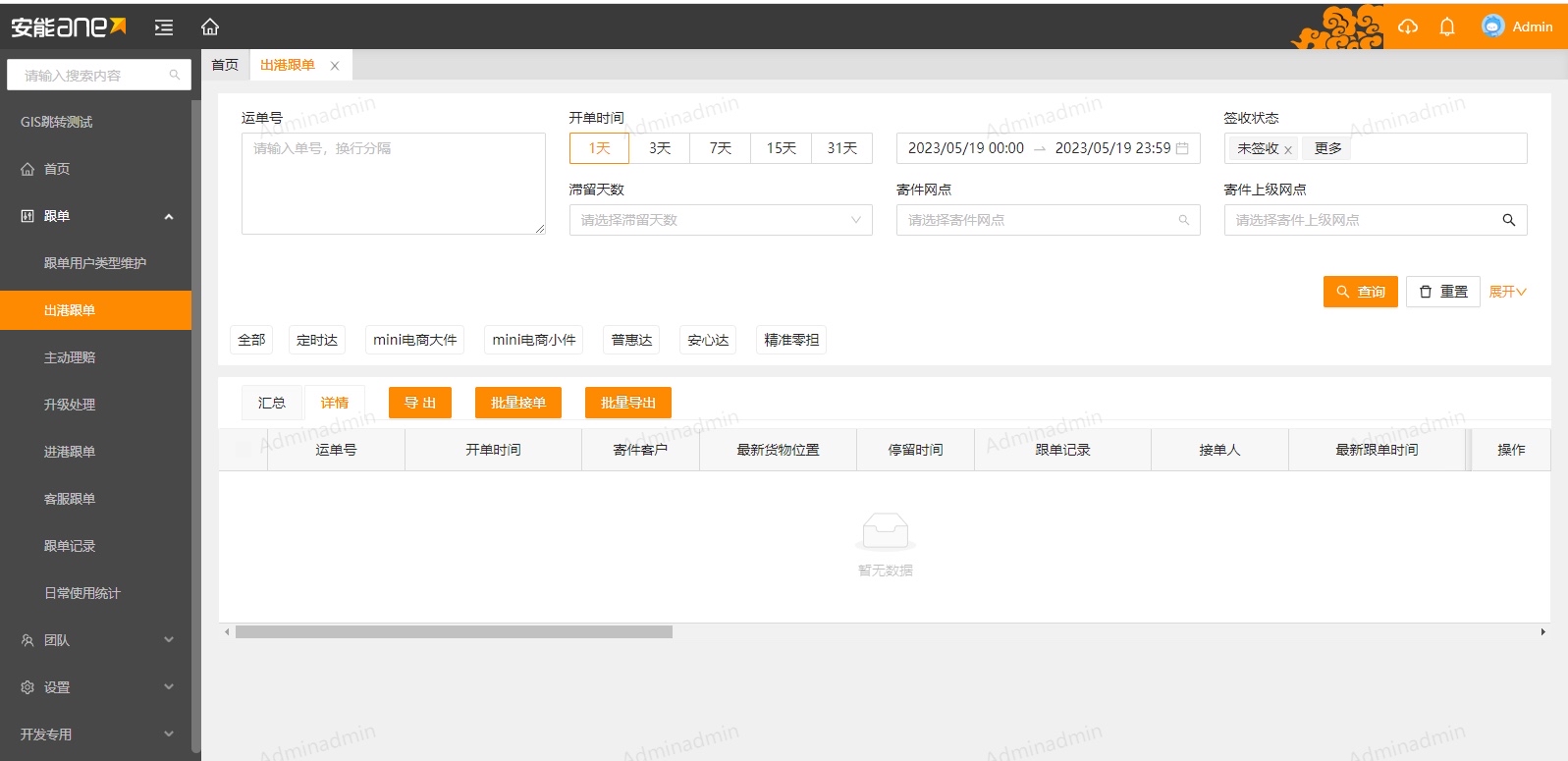Focus the 运单号 text area

pyautogui.click(x=394, y=184)
